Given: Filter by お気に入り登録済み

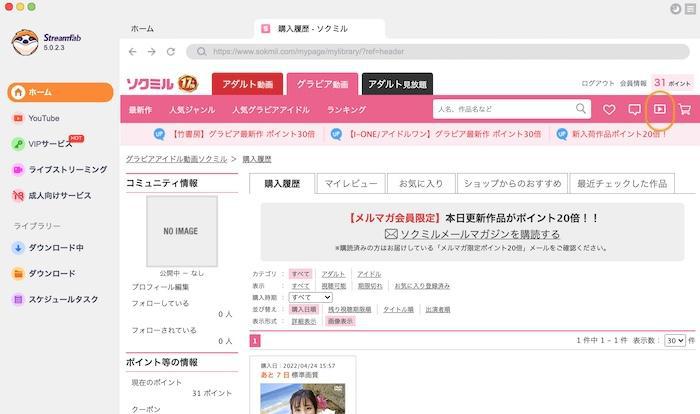Looking at the screenshot, I should (422, 286).
